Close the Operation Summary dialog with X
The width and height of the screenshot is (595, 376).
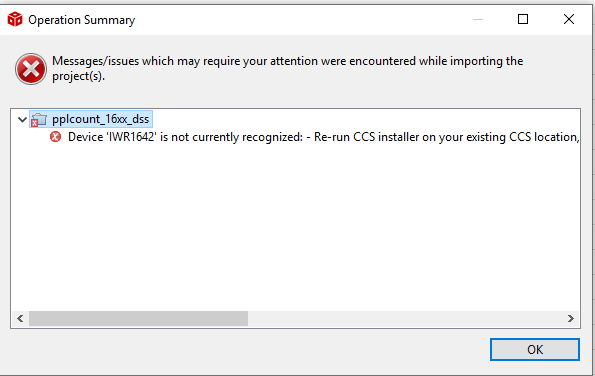pos(569,19)
